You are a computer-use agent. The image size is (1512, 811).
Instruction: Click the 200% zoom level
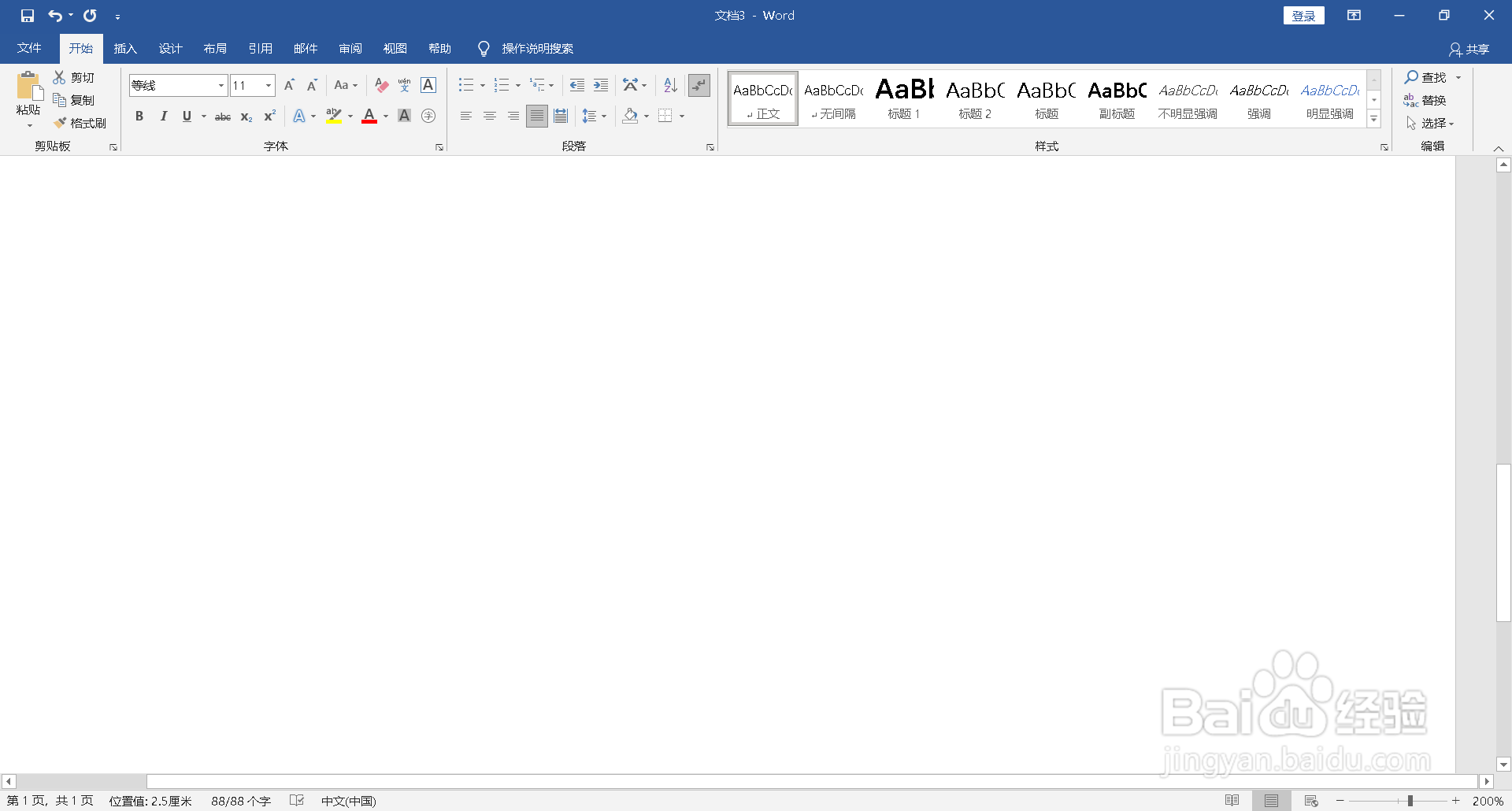click(1488, 801)
